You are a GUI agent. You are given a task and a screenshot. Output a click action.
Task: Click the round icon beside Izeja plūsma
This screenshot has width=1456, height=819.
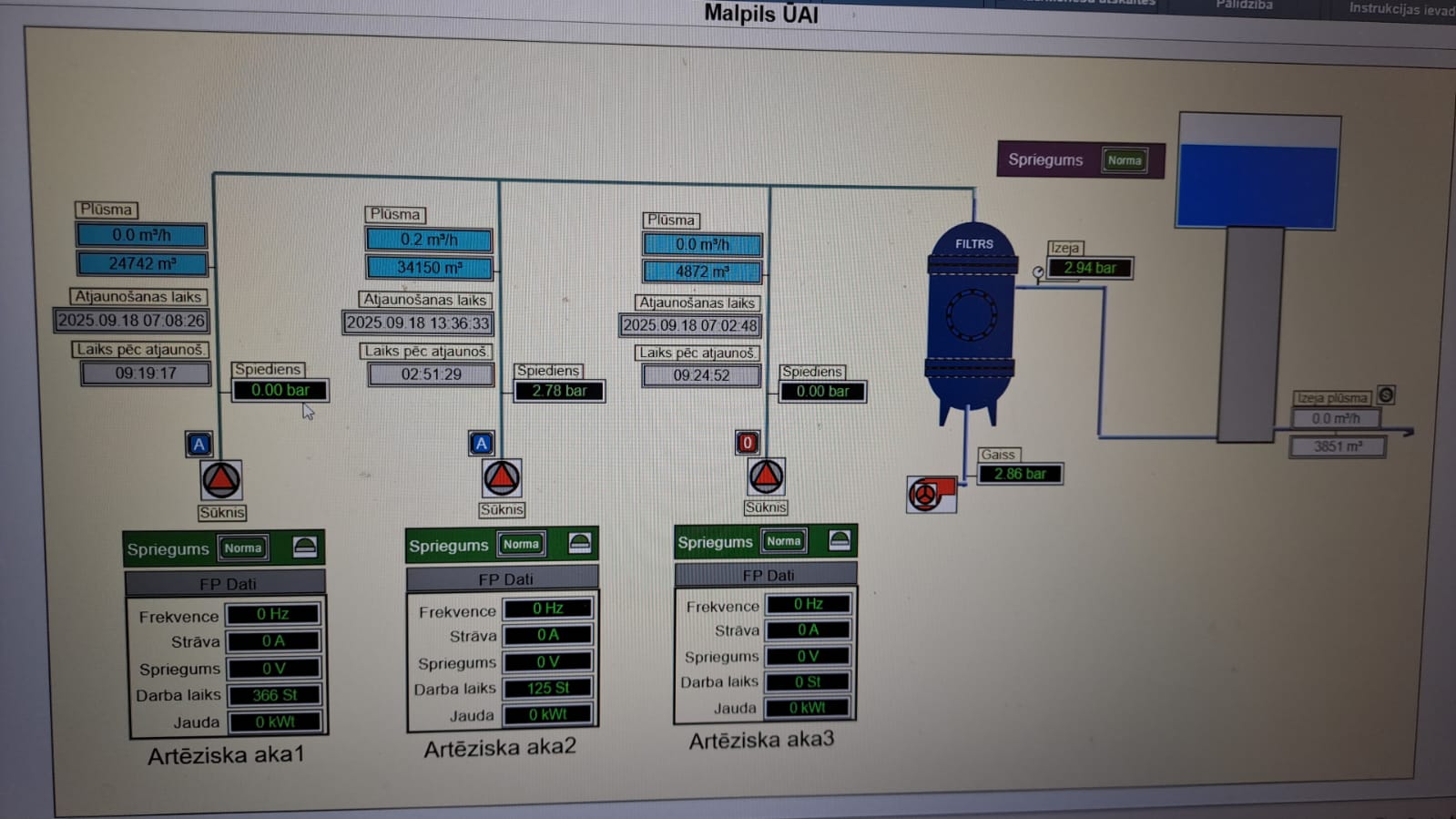pyautogui.click(x=1386, y=394)
